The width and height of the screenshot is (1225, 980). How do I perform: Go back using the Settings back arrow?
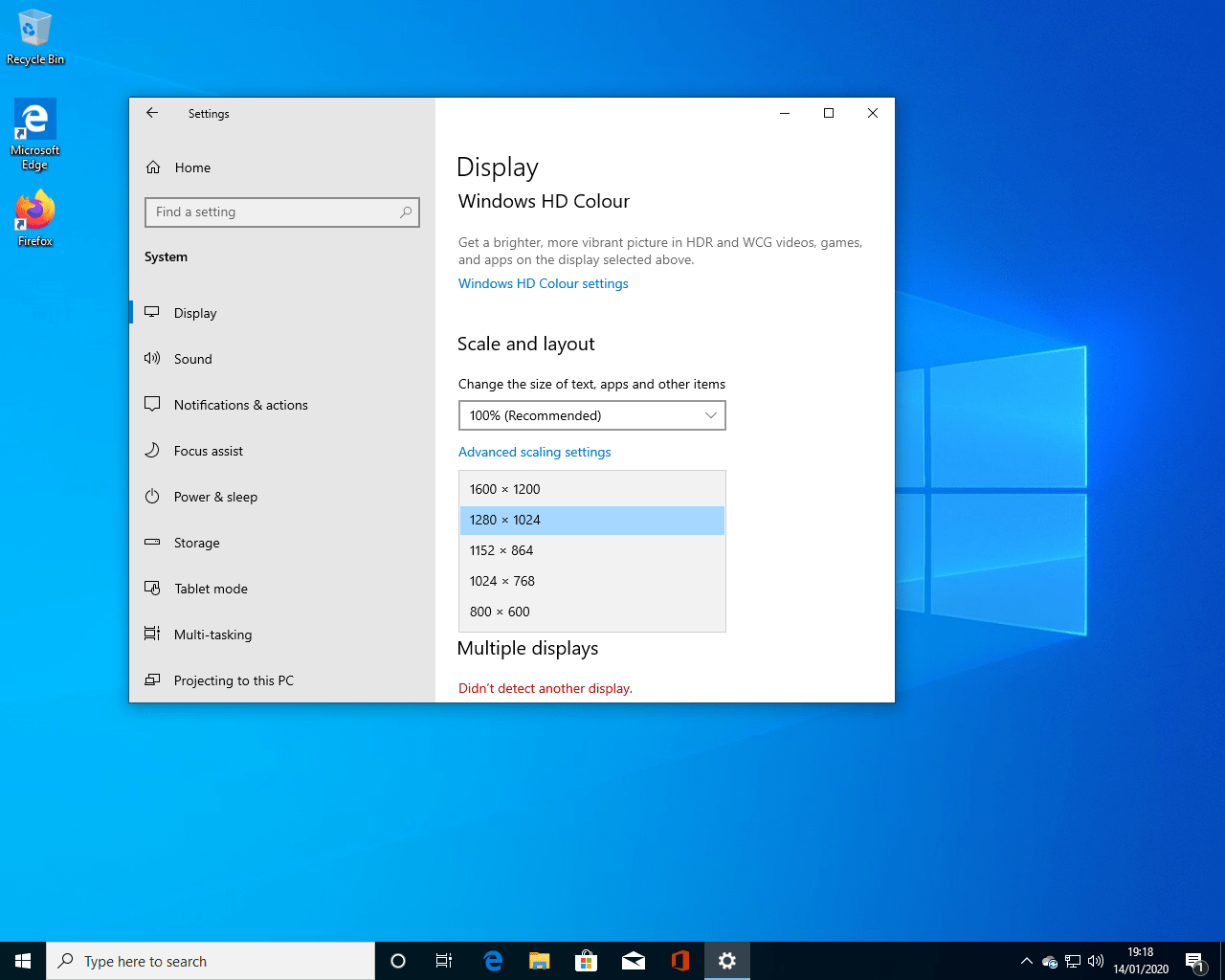click(x=152, y=113)
